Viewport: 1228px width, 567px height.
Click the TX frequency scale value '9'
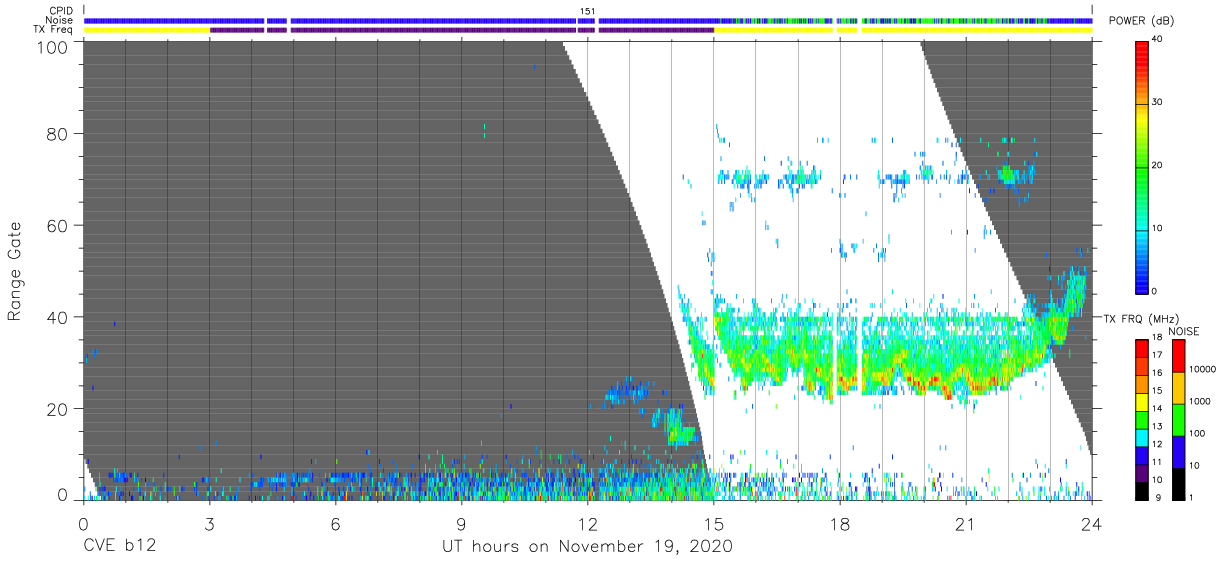(1159, 496)
